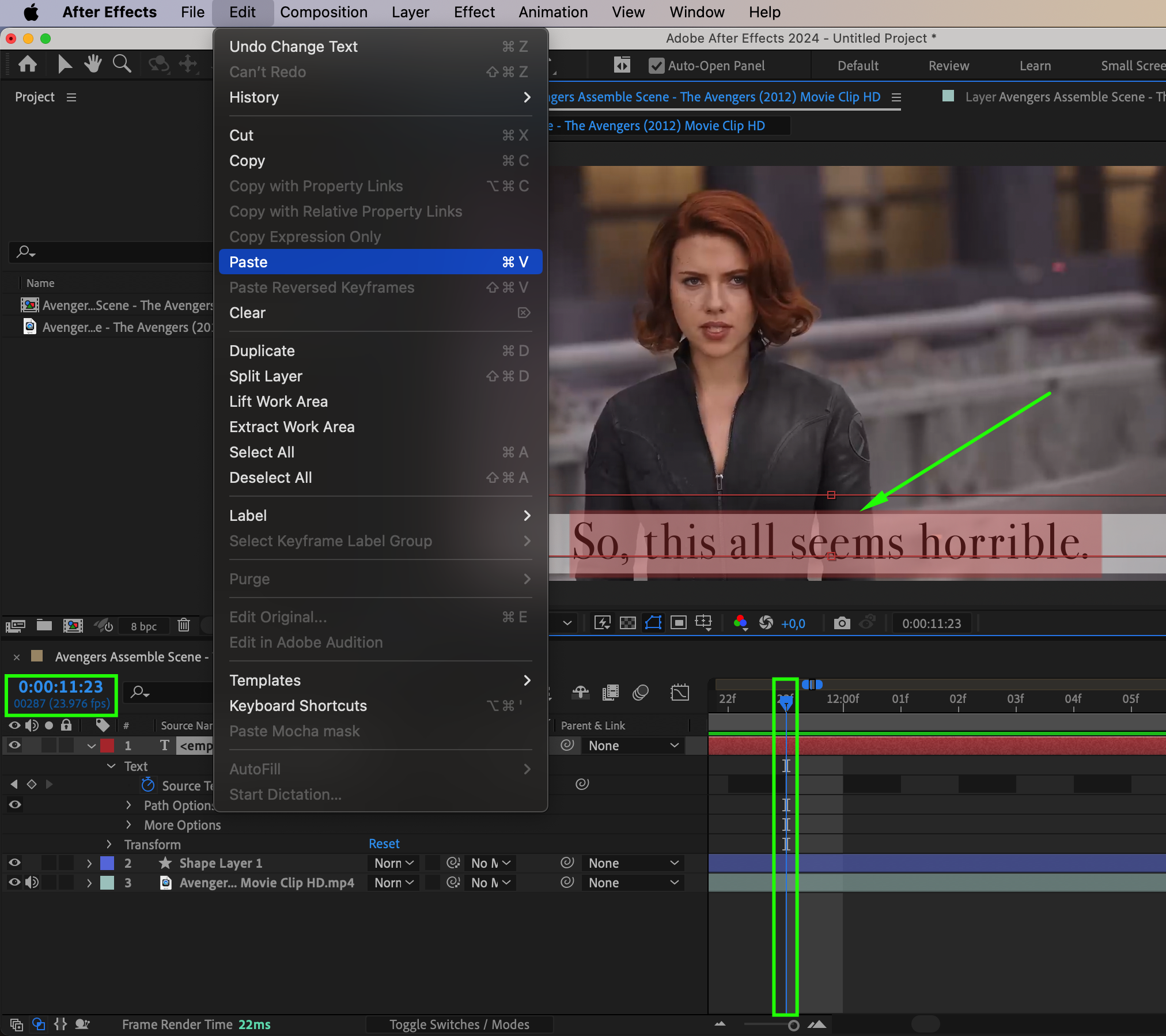Select the Zoom magnifier tool
The height and width of the screenshot is (1036, 1166).
[x=122, y=64]
